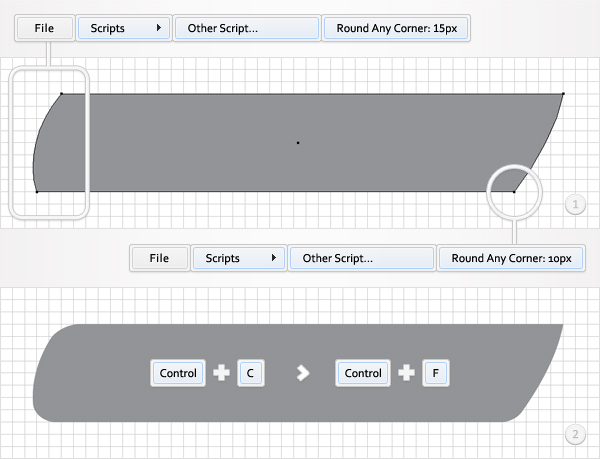Click the top-right anchor point of shape
This screenshot has width=600, height=459.
click(x=563, y=93)
